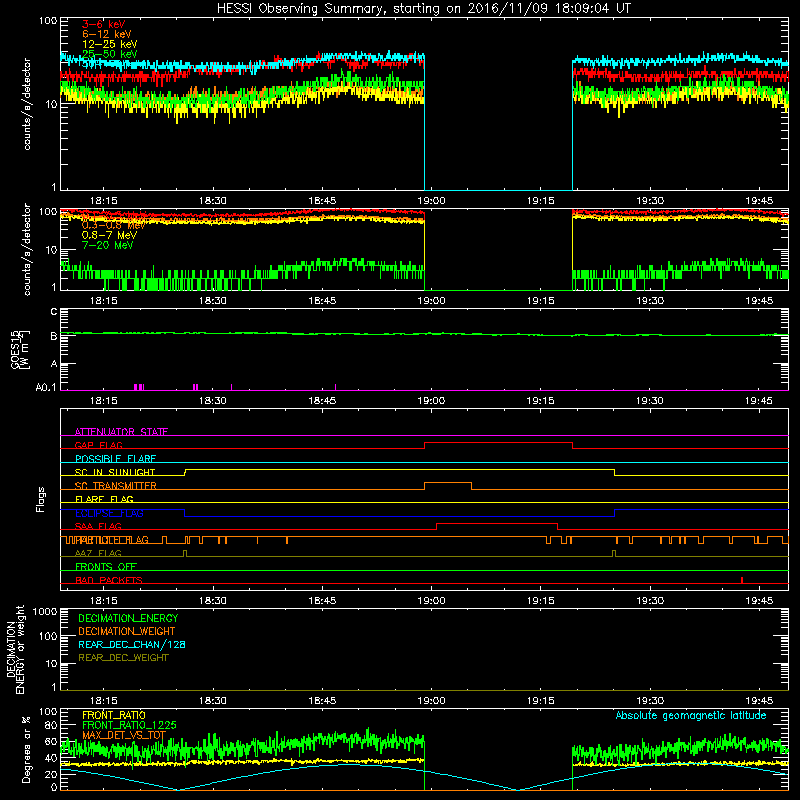Click the SC_TRANSMITTER flag label
Screen dimensions: 800x800
pos(115,486)
